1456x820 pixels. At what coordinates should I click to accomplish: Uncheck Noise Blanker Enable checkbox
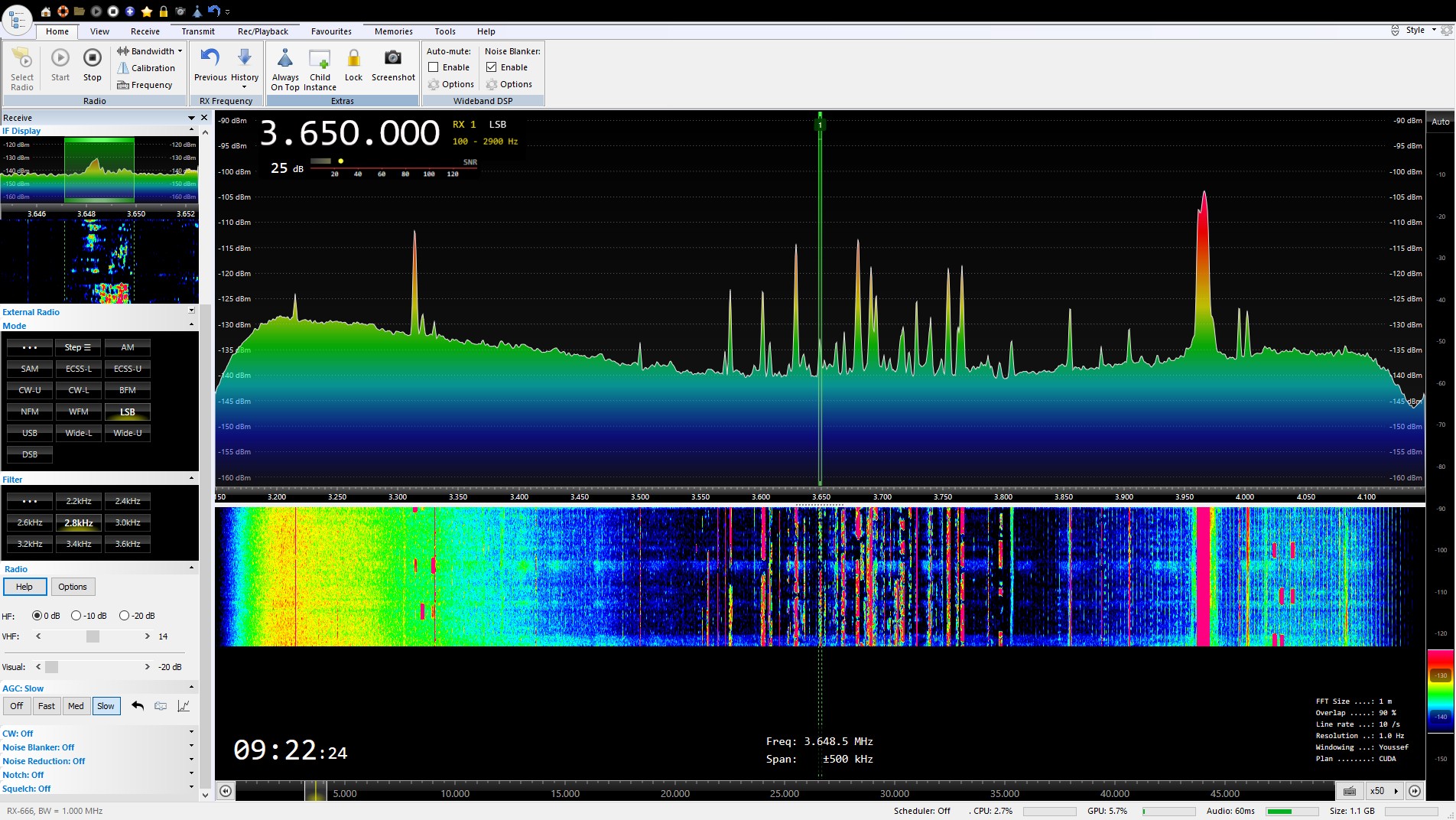(x=492, y=67)
